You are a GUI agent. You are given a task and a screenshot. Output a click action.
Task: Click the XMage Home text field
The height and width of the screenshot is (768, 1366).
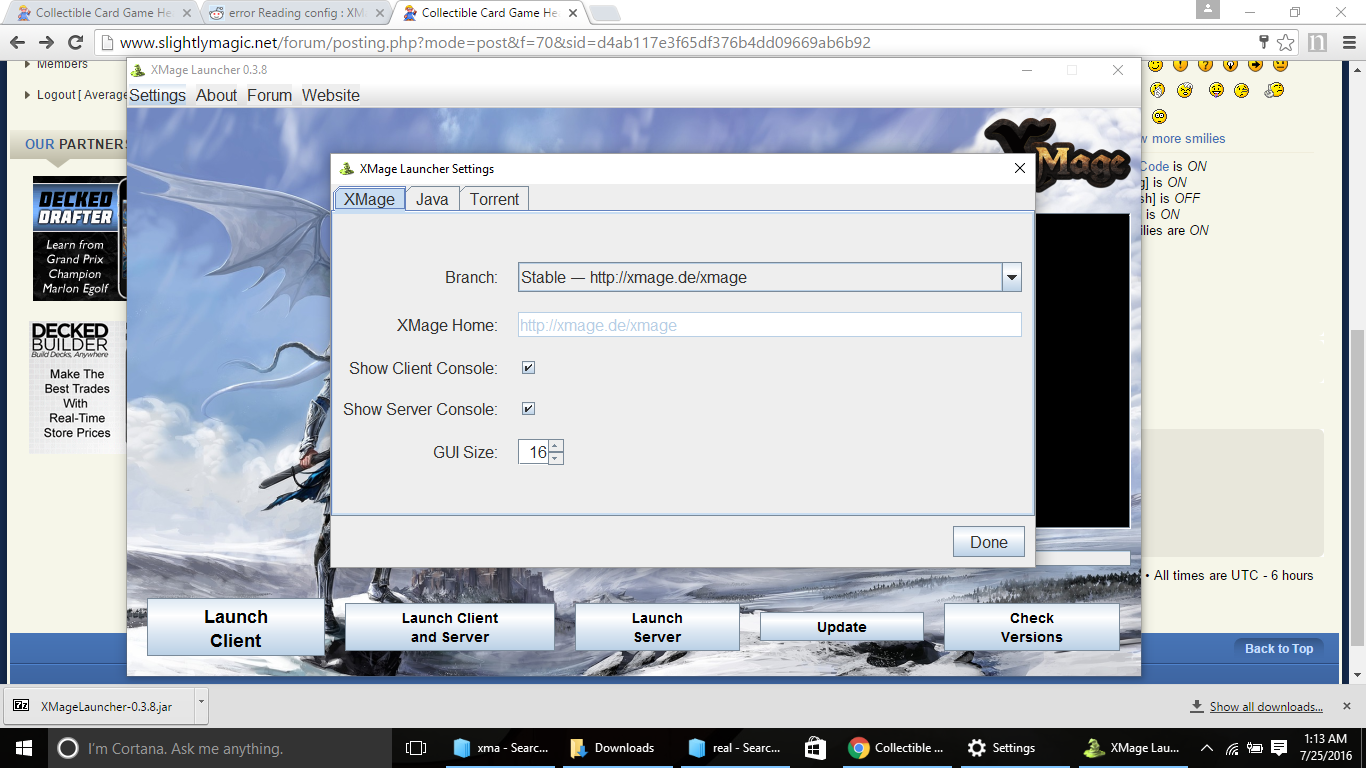(x=770, y=325)
